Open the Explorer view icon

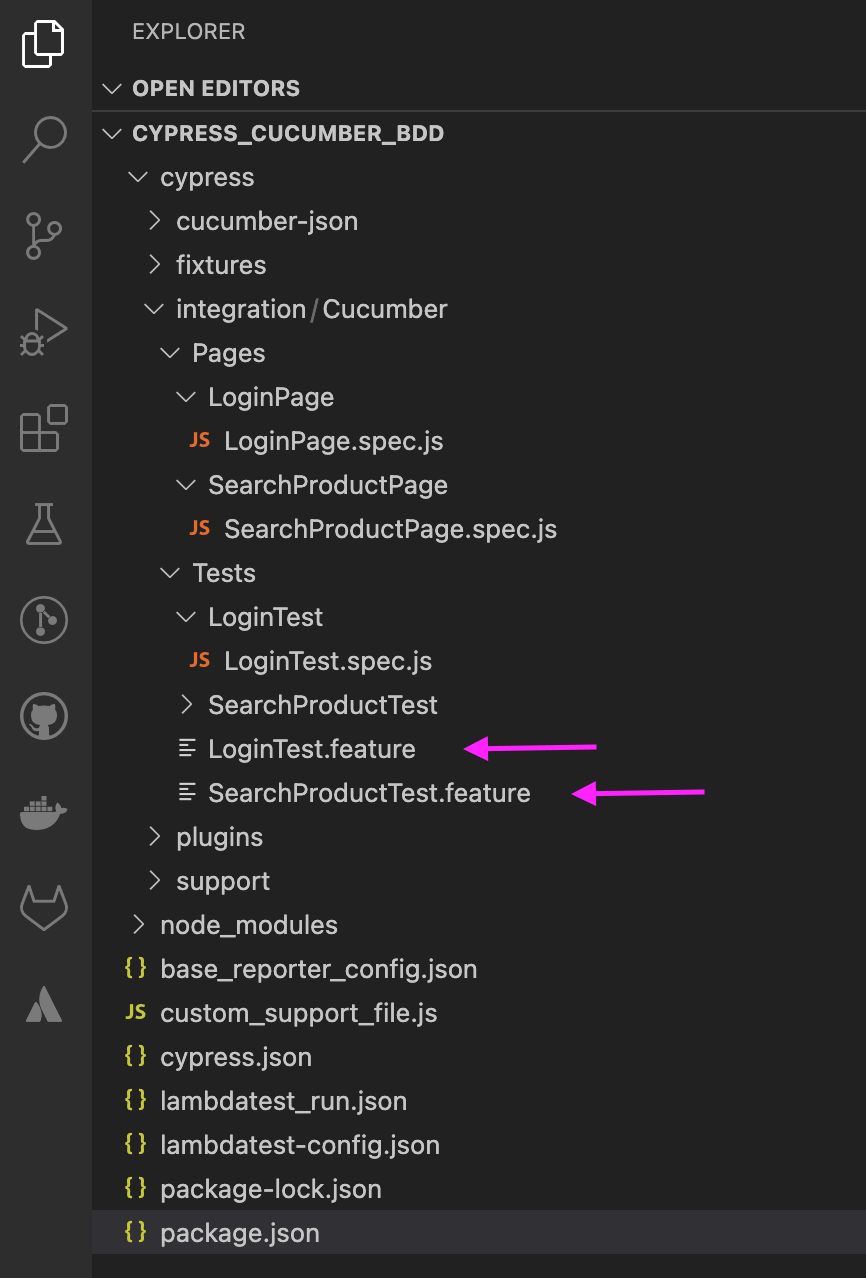pyautogui.click(x=43, y=44)
